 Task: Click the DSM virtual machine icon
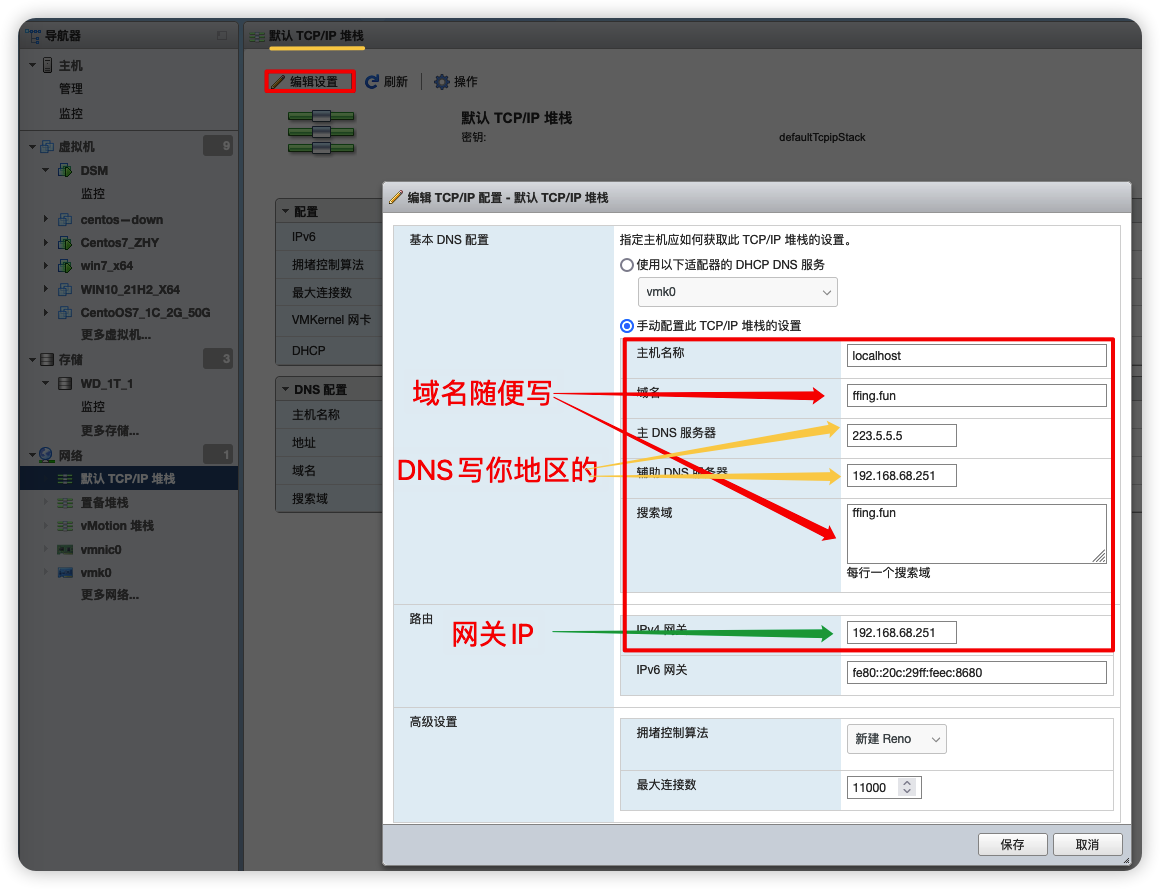click(65, 171)
